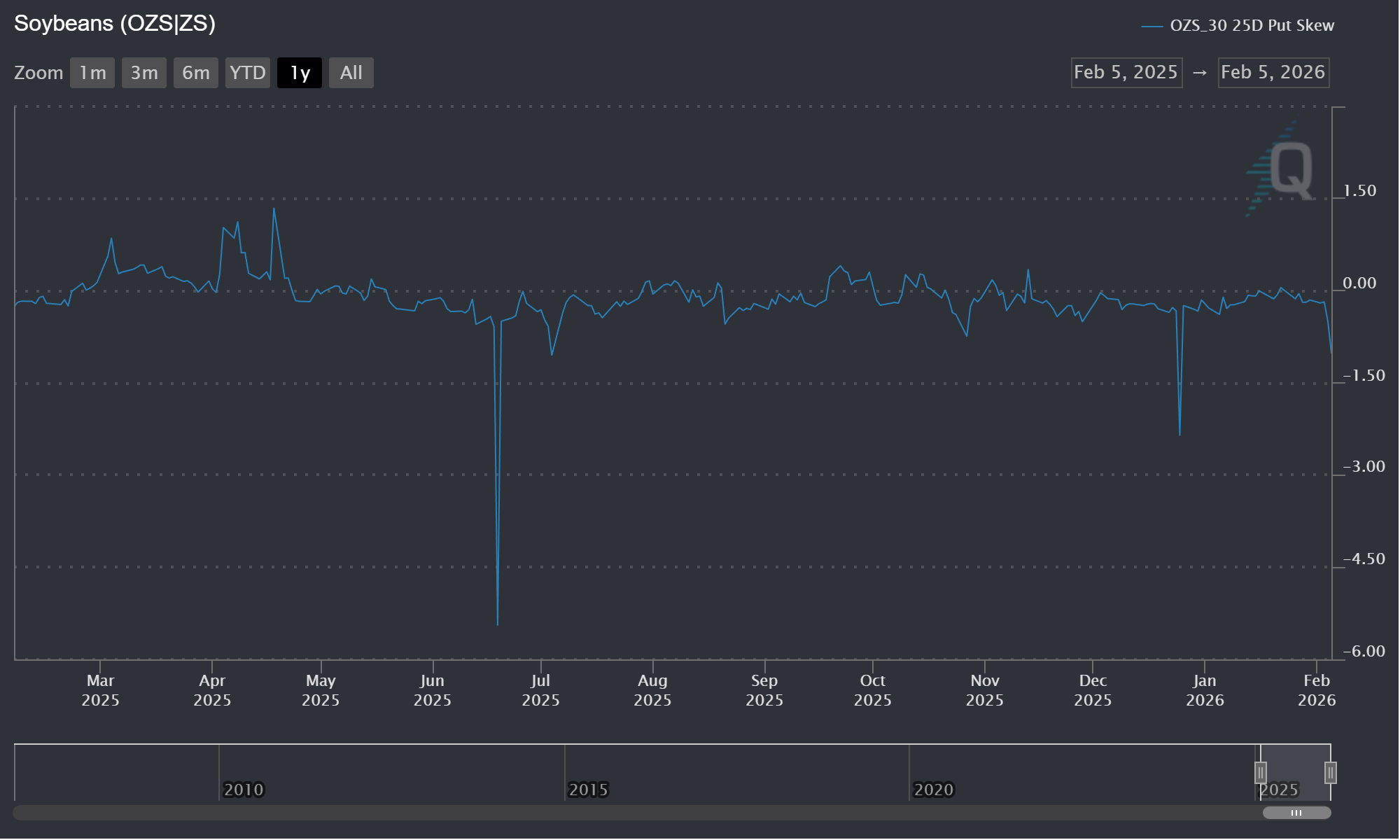The image size is (1400, 840).
Task: Click the horizontal scrollbar thumb grip
Action: coord(1296,813)
